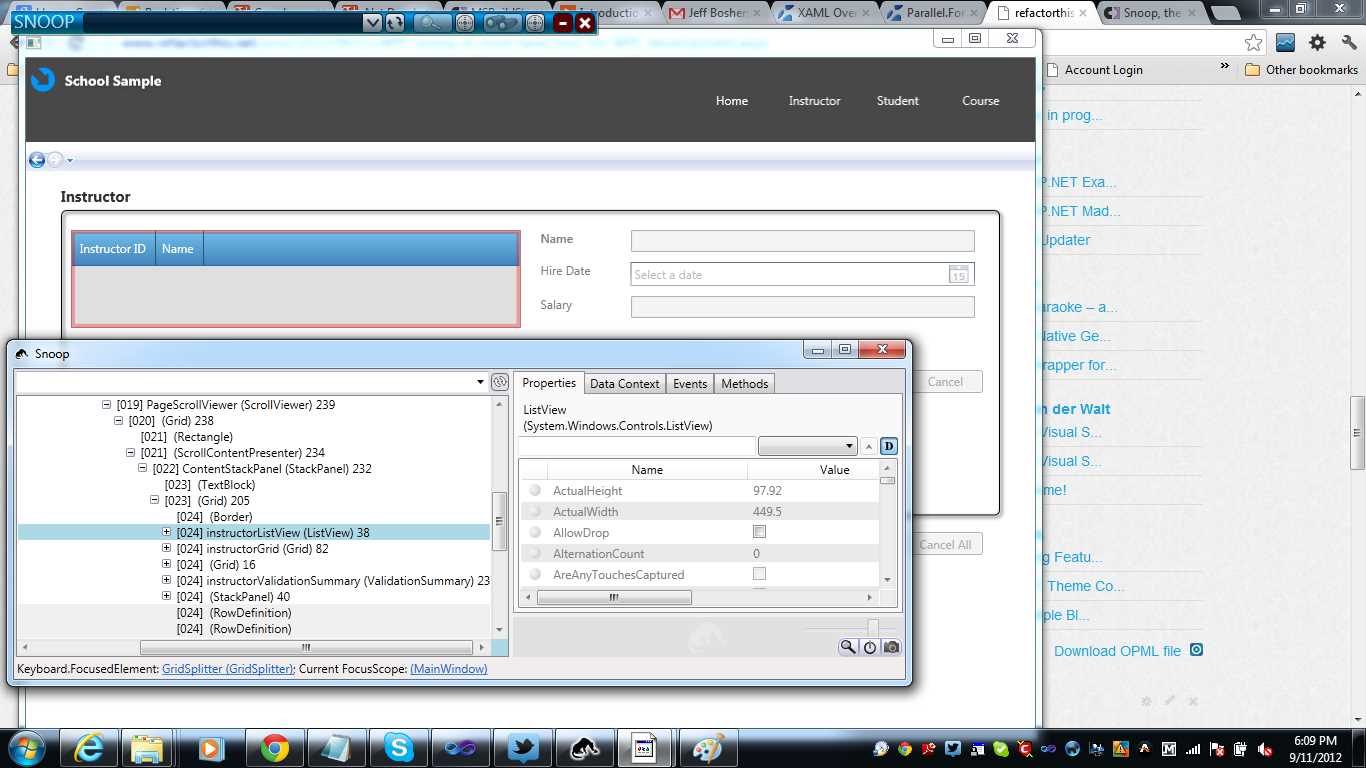
Task: Collapse the PageScrollViewer (ScrollViewer) 239 node
Action: coord(107,405)
